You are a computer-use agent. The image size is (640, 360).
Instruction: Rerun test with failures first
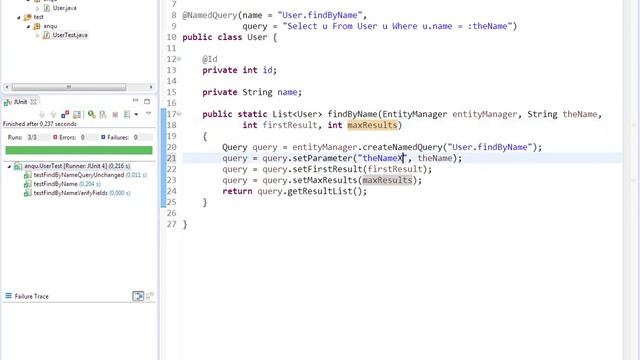coord(103,115)
